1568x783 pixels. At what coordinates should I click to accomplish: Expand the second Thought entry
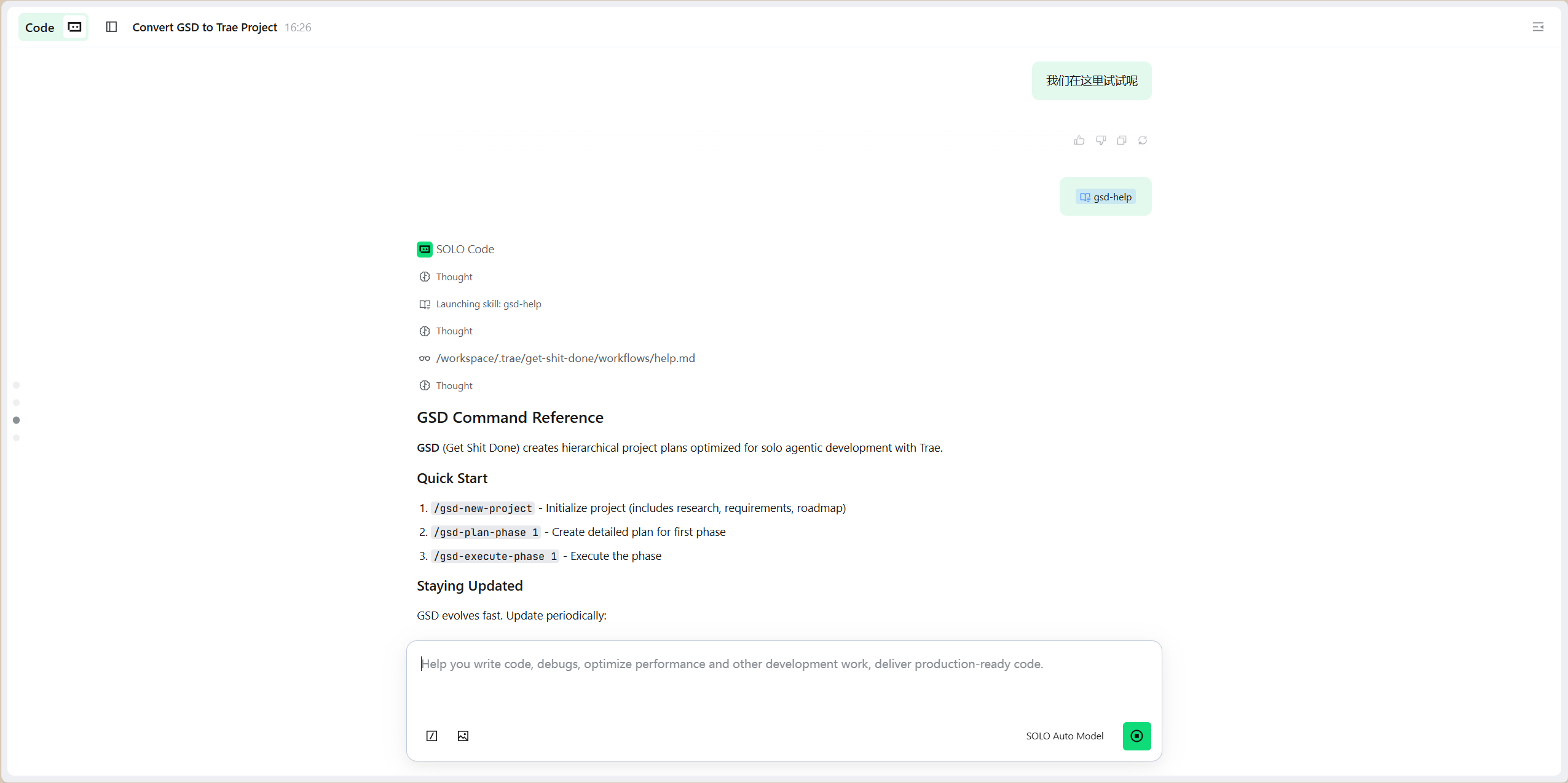454,331
